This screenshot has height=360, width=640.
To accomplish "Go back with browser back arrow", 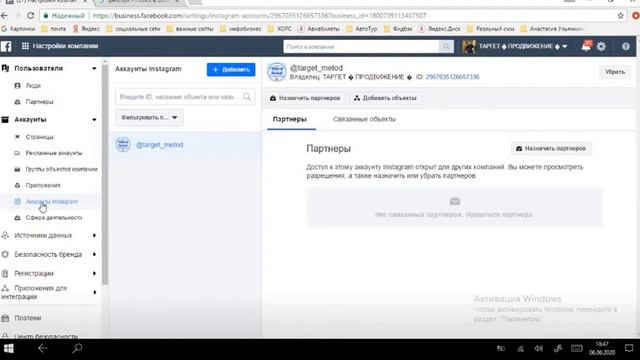I will pos(4,16).
